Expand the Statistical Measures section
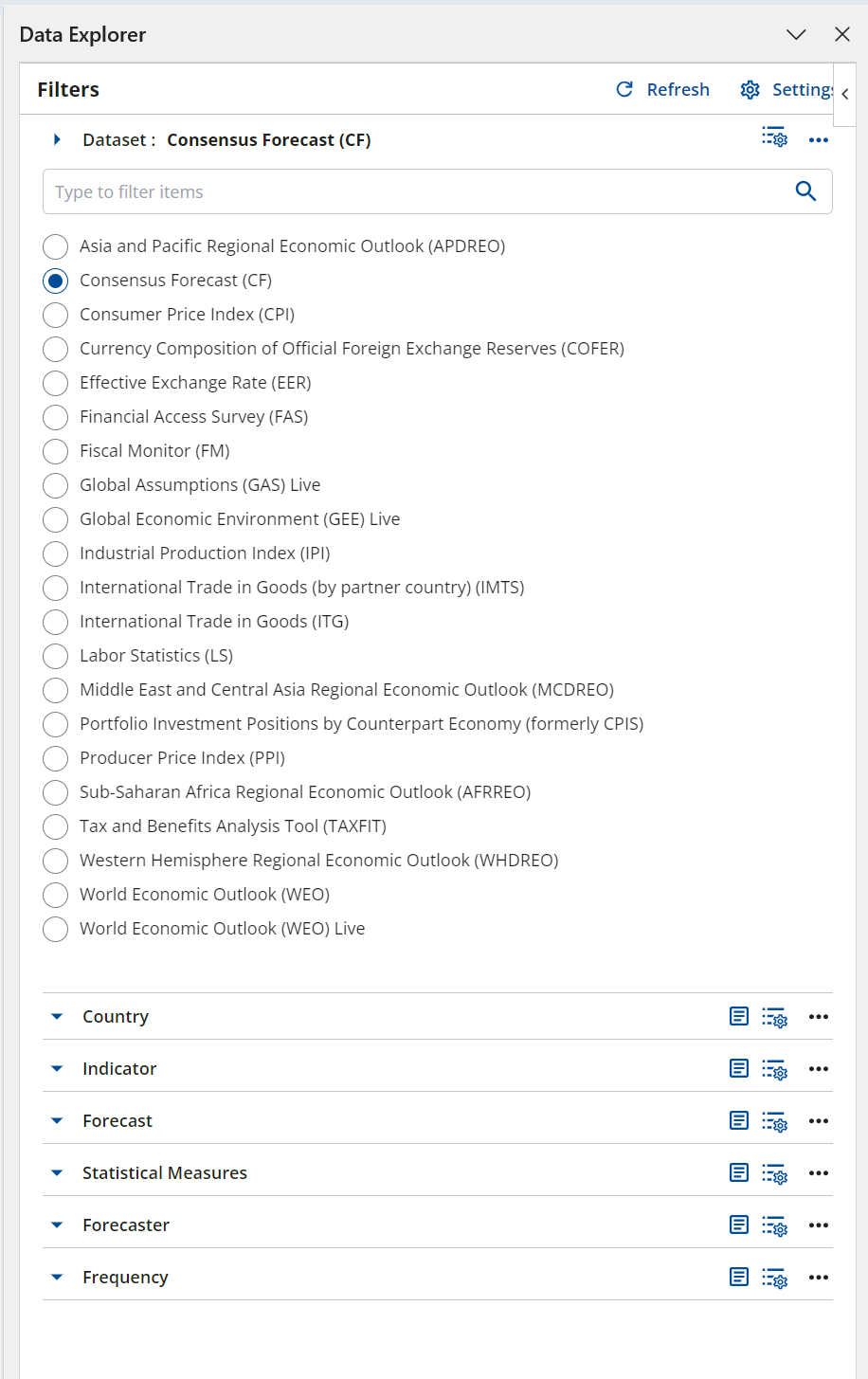Screen dimensions: 868x1379 tap(57, 1173)
